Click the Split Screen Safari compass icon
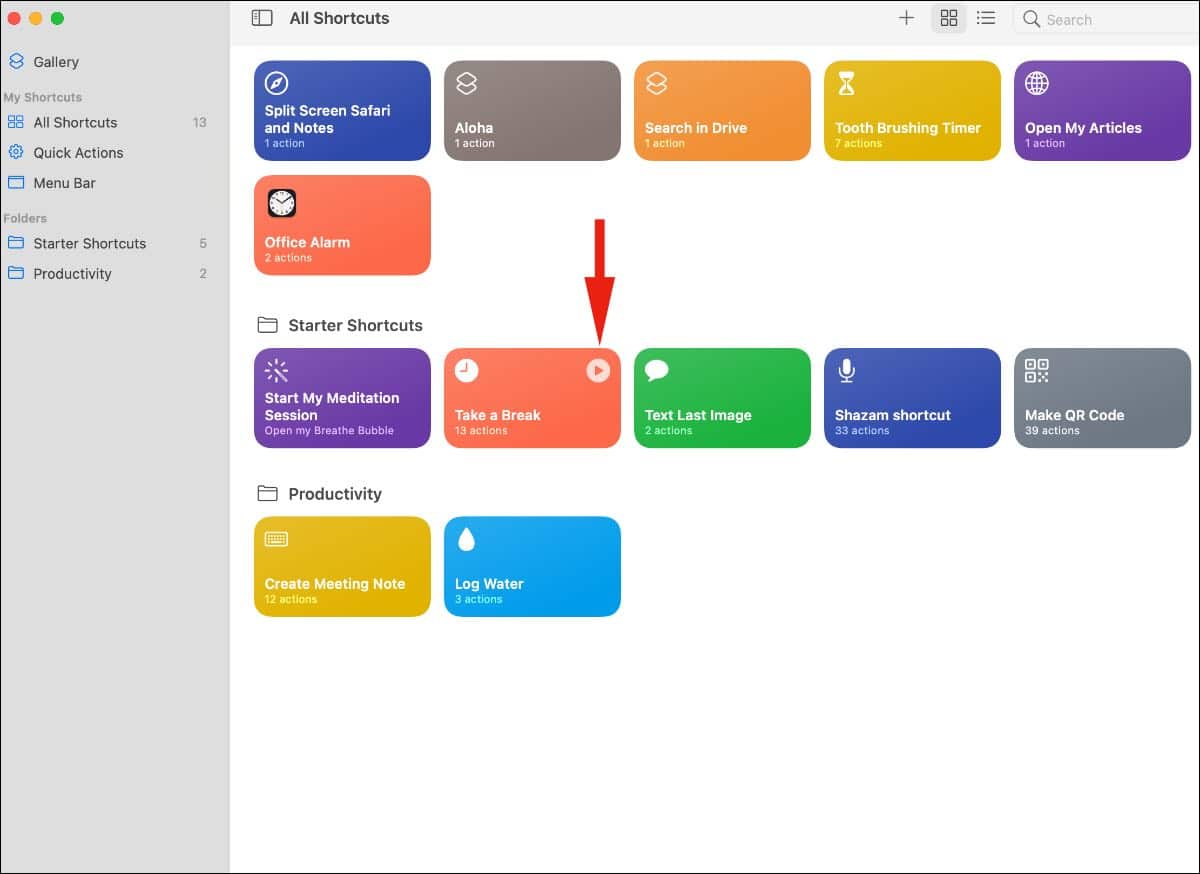The width and height of the screenshot is (1200, 874). 276,84
